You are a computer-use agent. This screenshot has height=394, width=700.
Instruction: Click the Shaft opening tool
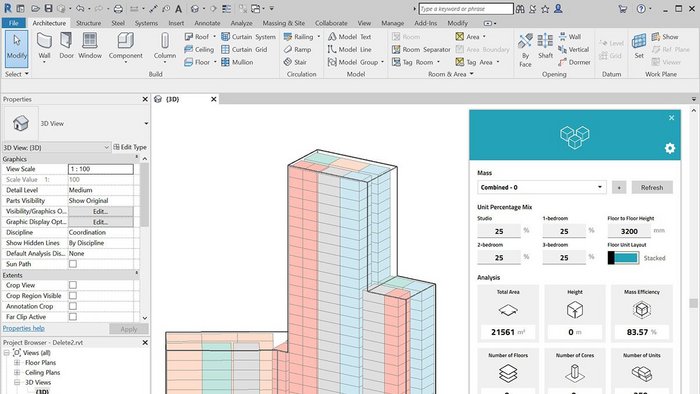coord(545,46)
